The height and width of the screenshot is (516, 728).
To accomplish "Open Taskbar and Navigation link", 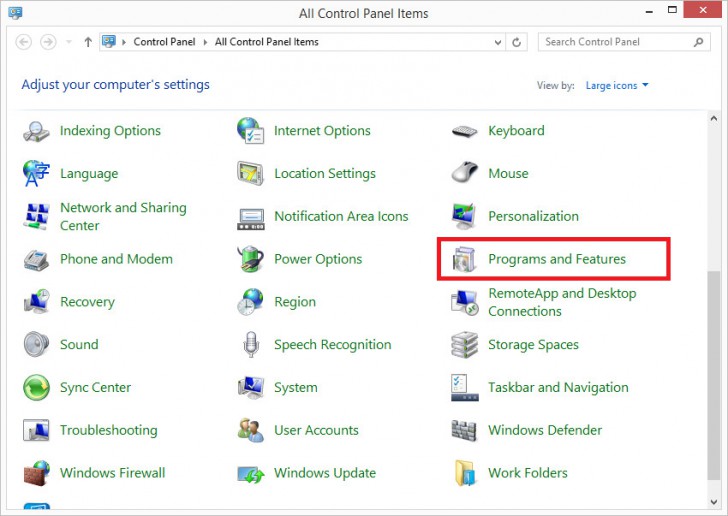I will coord(558,388).
